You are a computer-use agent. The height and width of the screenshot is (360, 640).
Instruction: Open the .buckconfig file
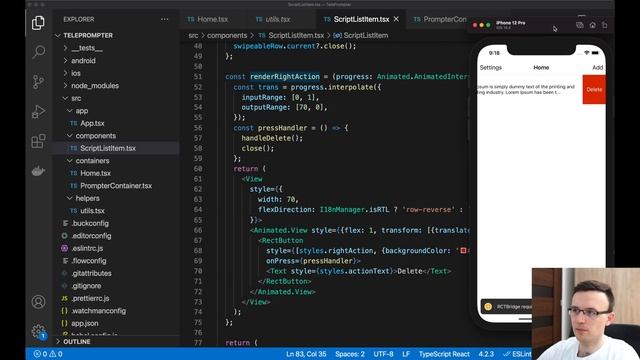[x=90, y=223]
